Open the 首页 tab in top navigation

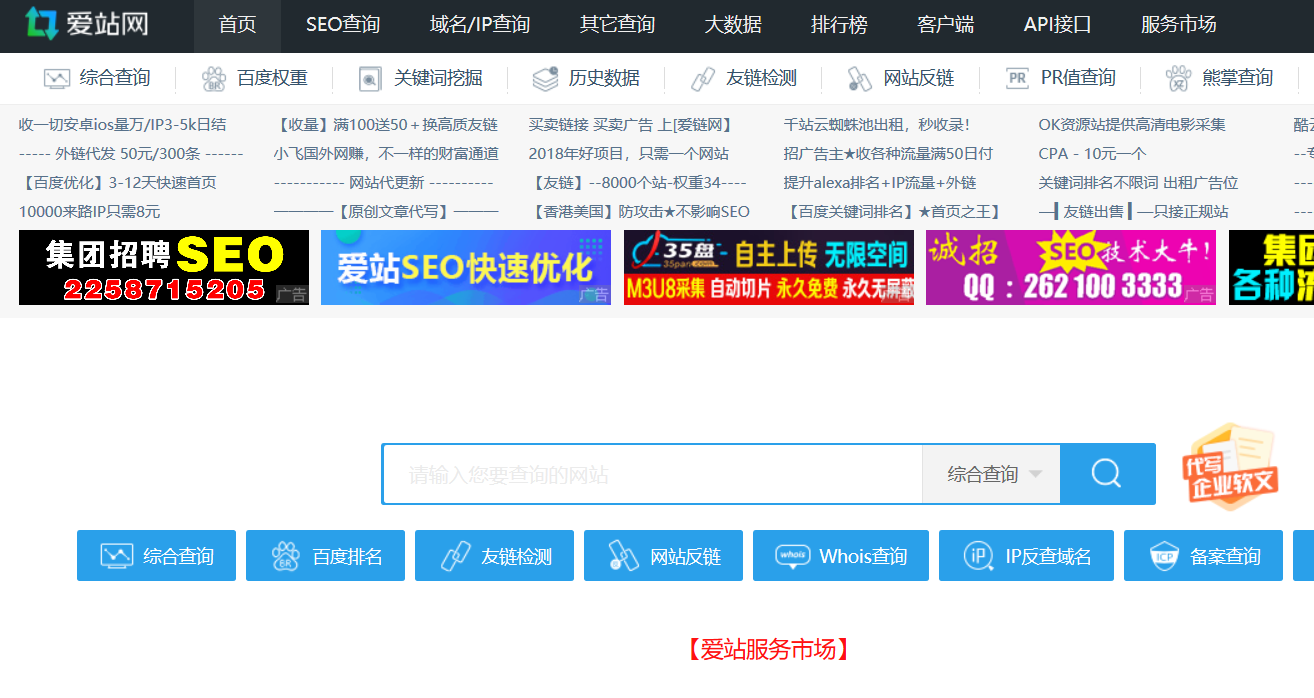[237, 25]
